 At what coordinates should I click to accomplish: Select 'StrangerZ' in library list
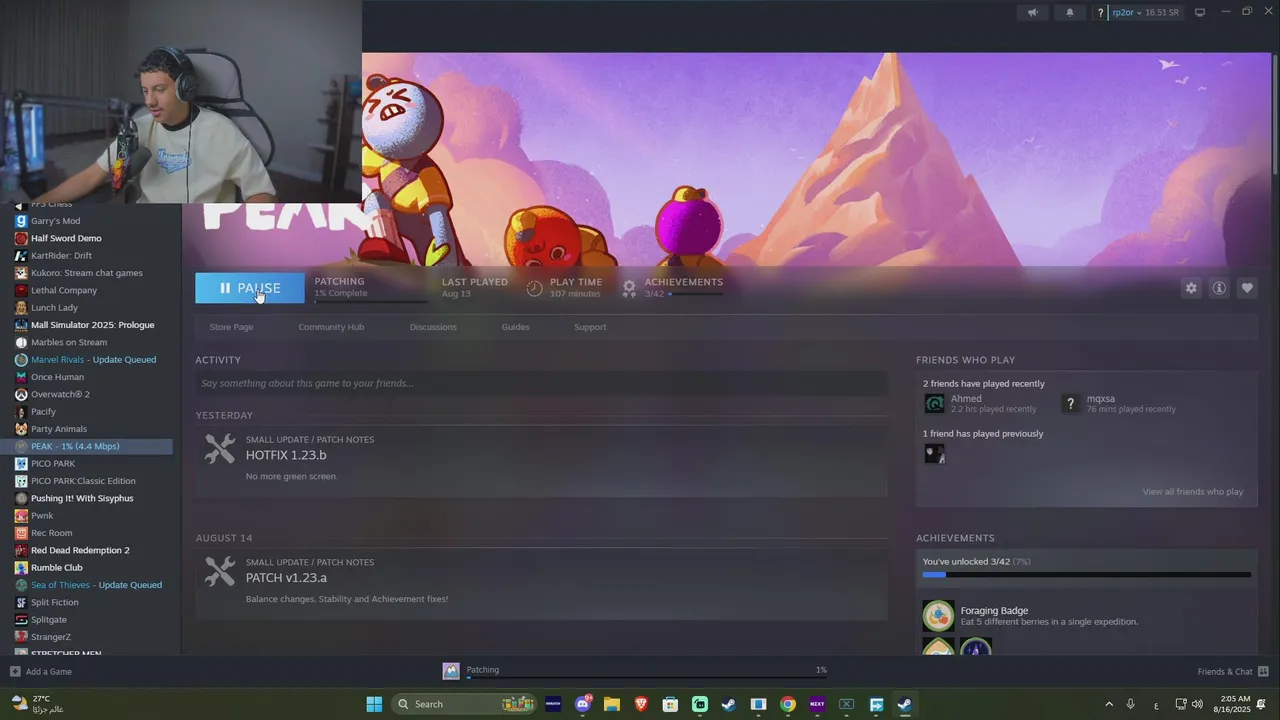[51, 637]
